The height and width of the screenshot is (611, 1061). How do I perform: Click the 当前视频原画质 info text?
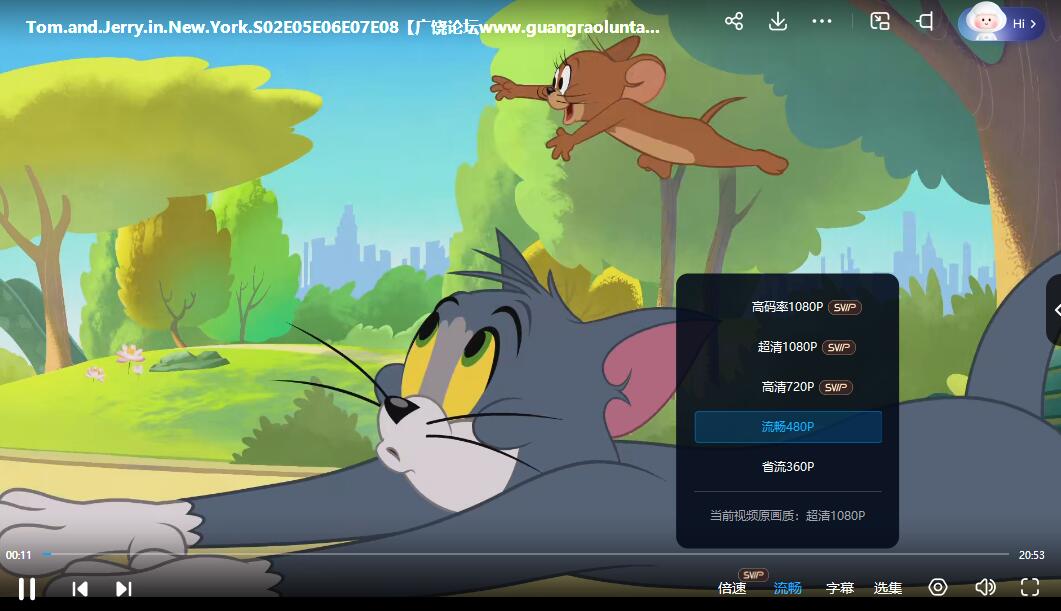point(788,516)
